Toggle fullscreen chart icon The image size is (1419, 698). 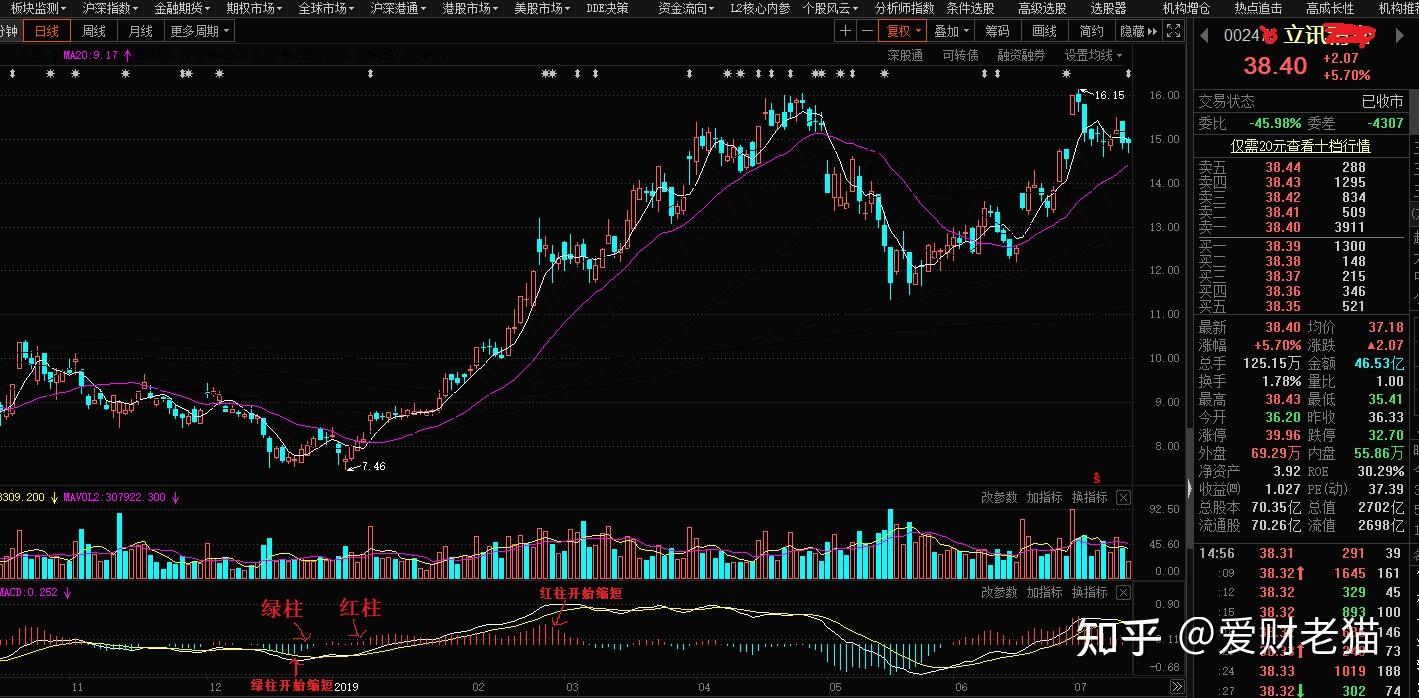(x=1172, y=31)
